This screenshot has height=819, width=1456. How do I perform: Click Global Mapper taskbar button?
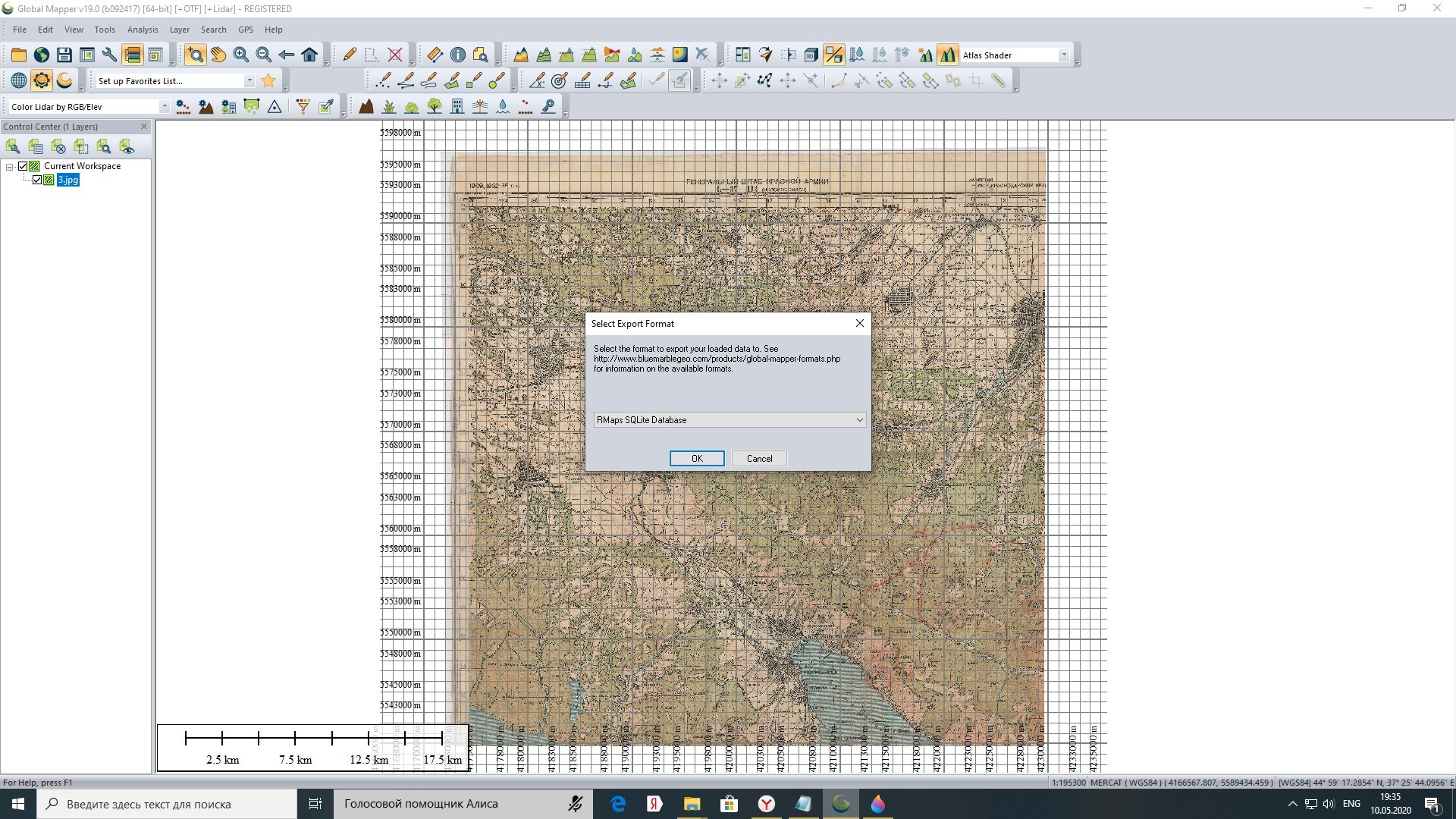pyautogui.click(x=840, y=803)
